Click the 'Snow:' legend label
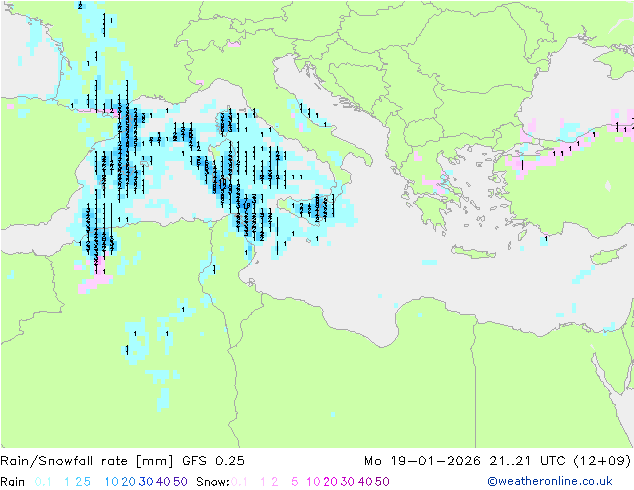 pos(213,482)
